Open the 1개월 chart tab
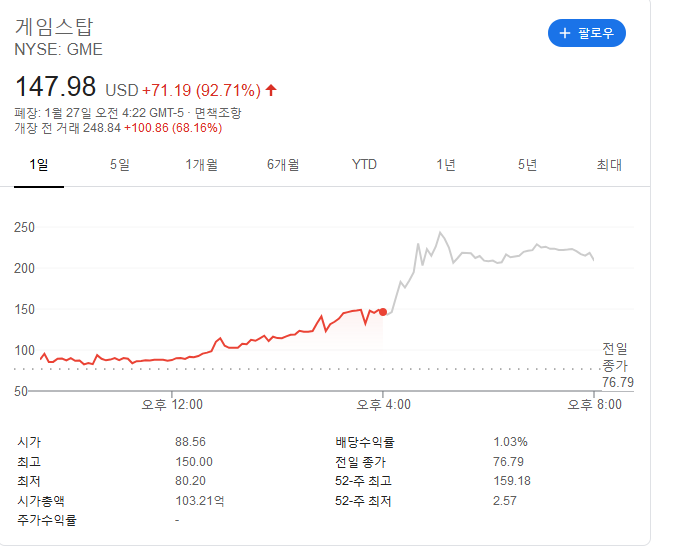690x550 pixels. pos(201,165)
